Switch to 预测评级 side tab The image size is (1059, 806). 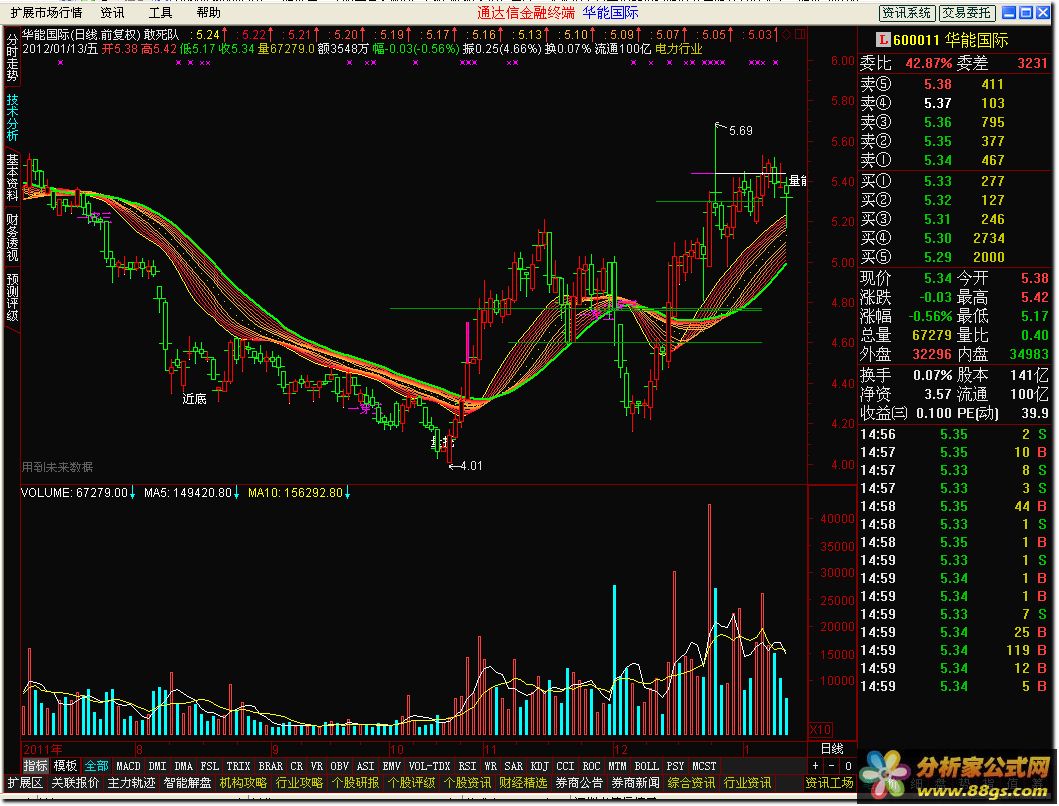pyautogui.click(x=12, y=297)
